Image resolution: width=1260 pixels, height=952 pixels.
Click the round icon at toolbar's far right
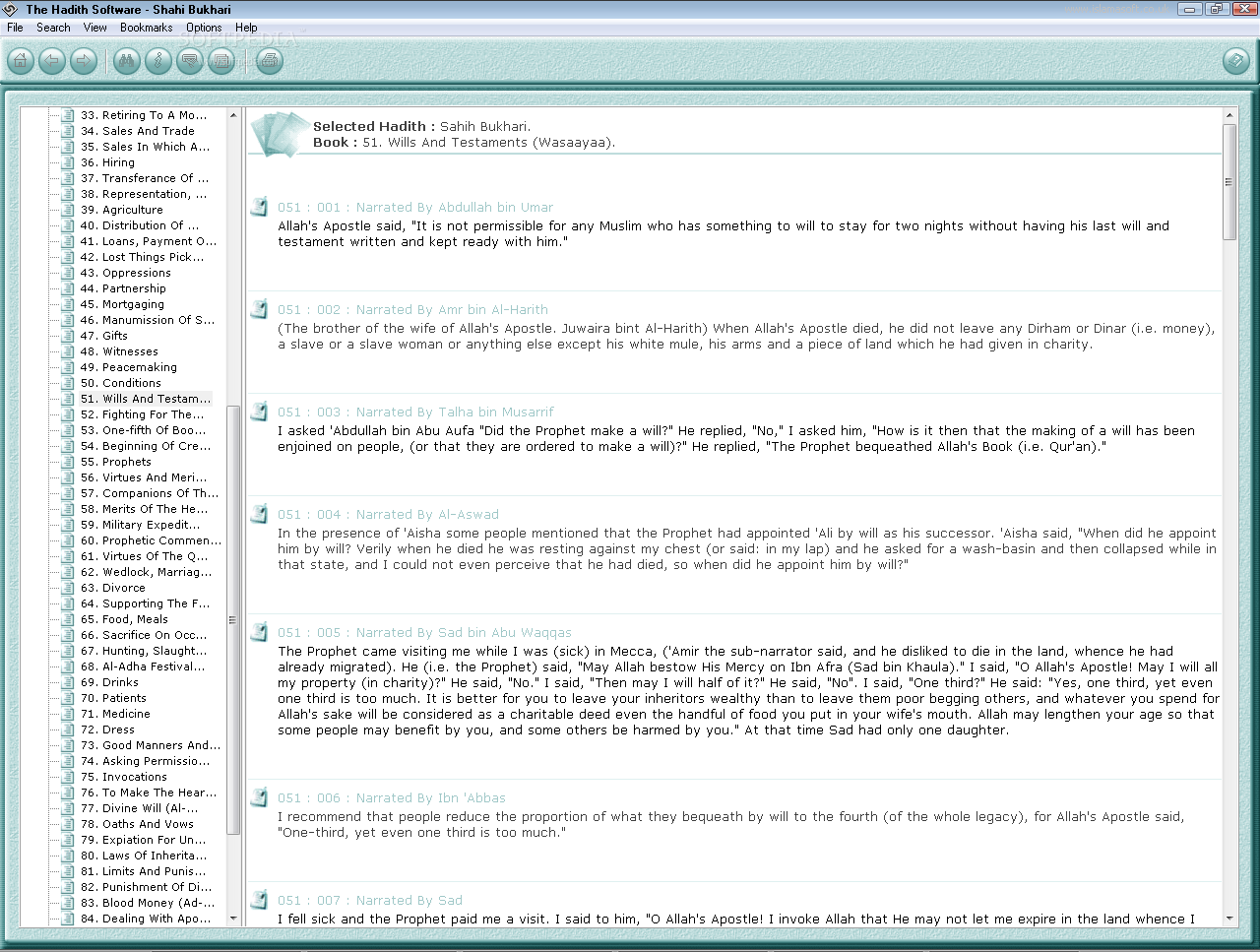click(x=1235, y=61)
